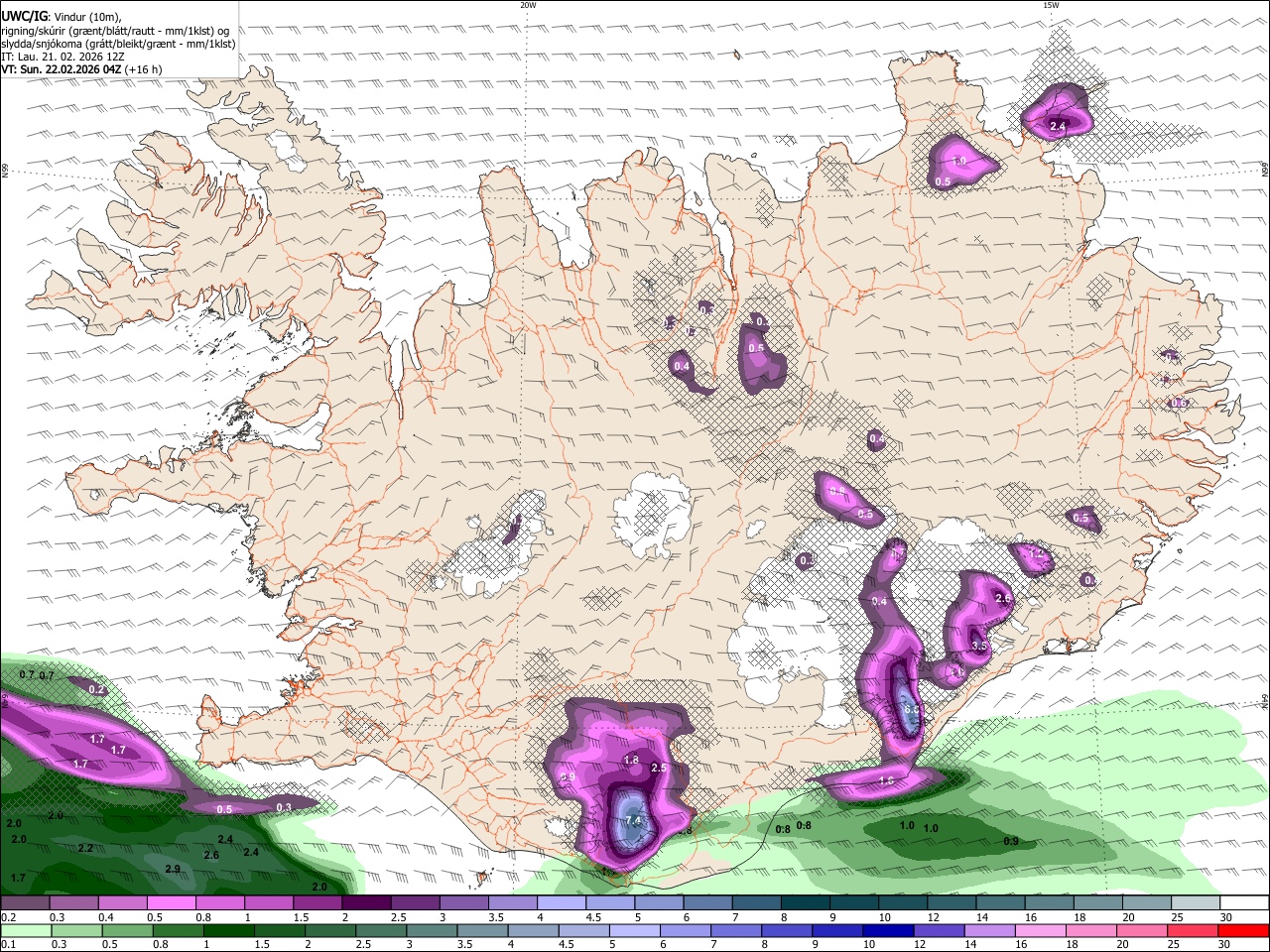This screenshot has height=952, width=1270.
Task: Click the 0.2 label on the top legend row
Action: pos(8,917)
